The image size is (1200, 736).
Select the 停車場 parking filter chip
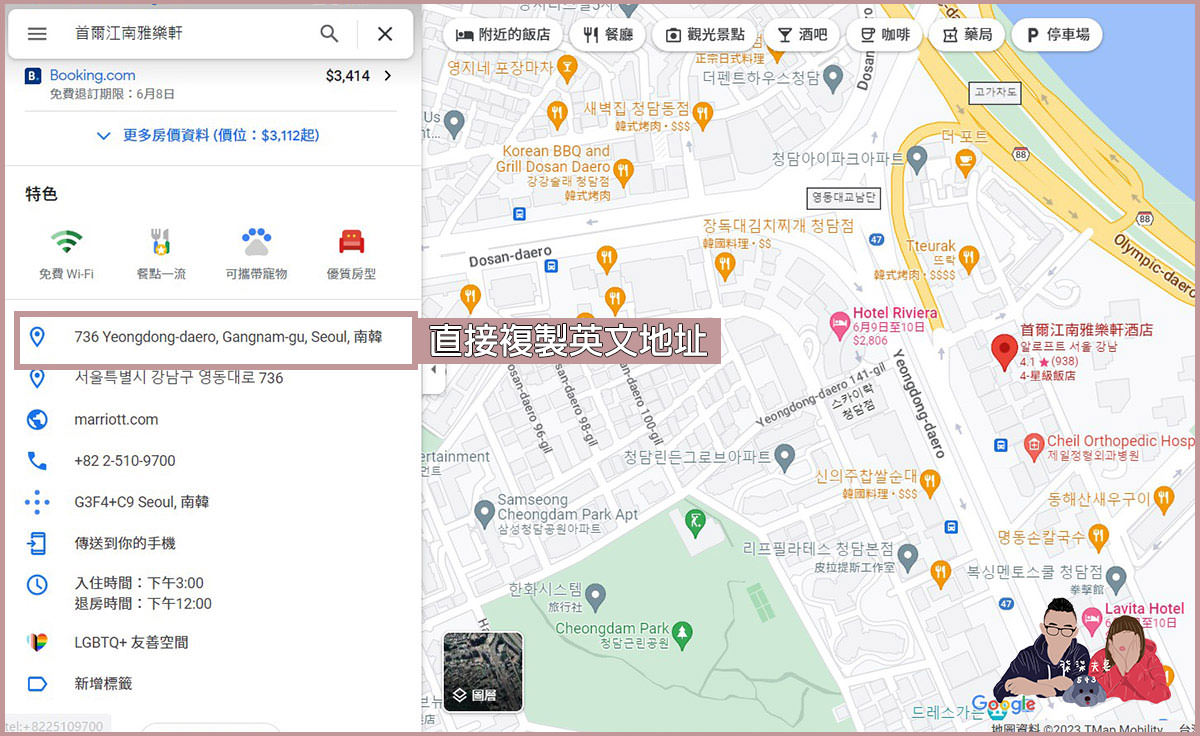coord(1057,34)
